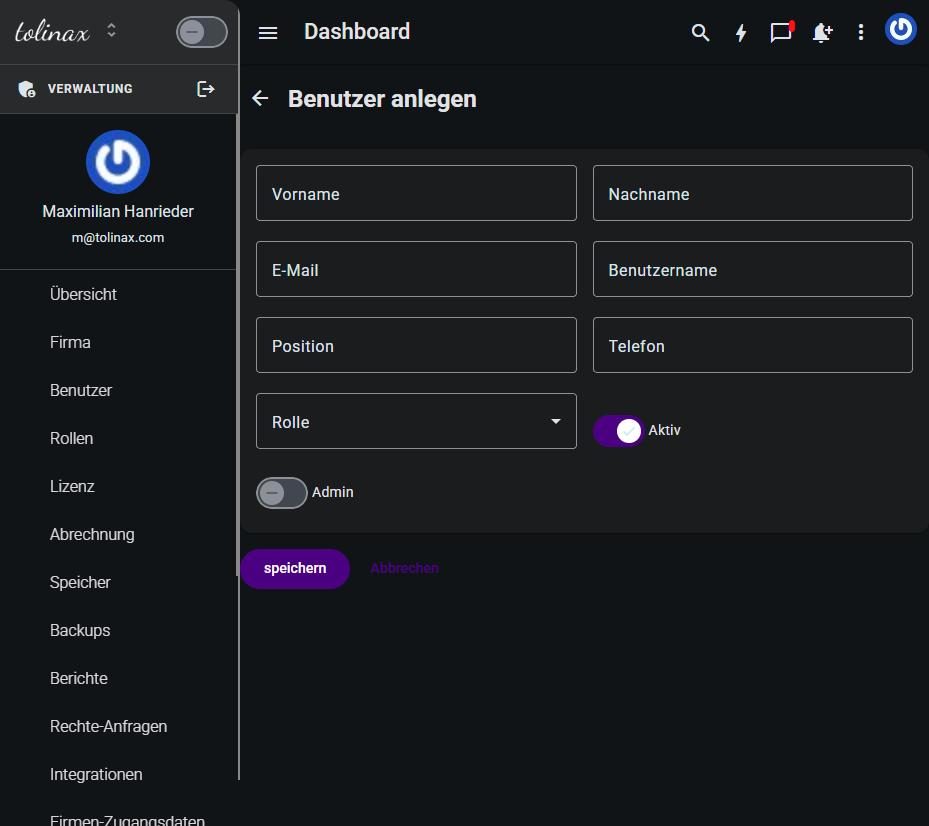Select the E-Mail input field
Screen dimensions: 929x826
pyautogui.click(x=416, y=269)
